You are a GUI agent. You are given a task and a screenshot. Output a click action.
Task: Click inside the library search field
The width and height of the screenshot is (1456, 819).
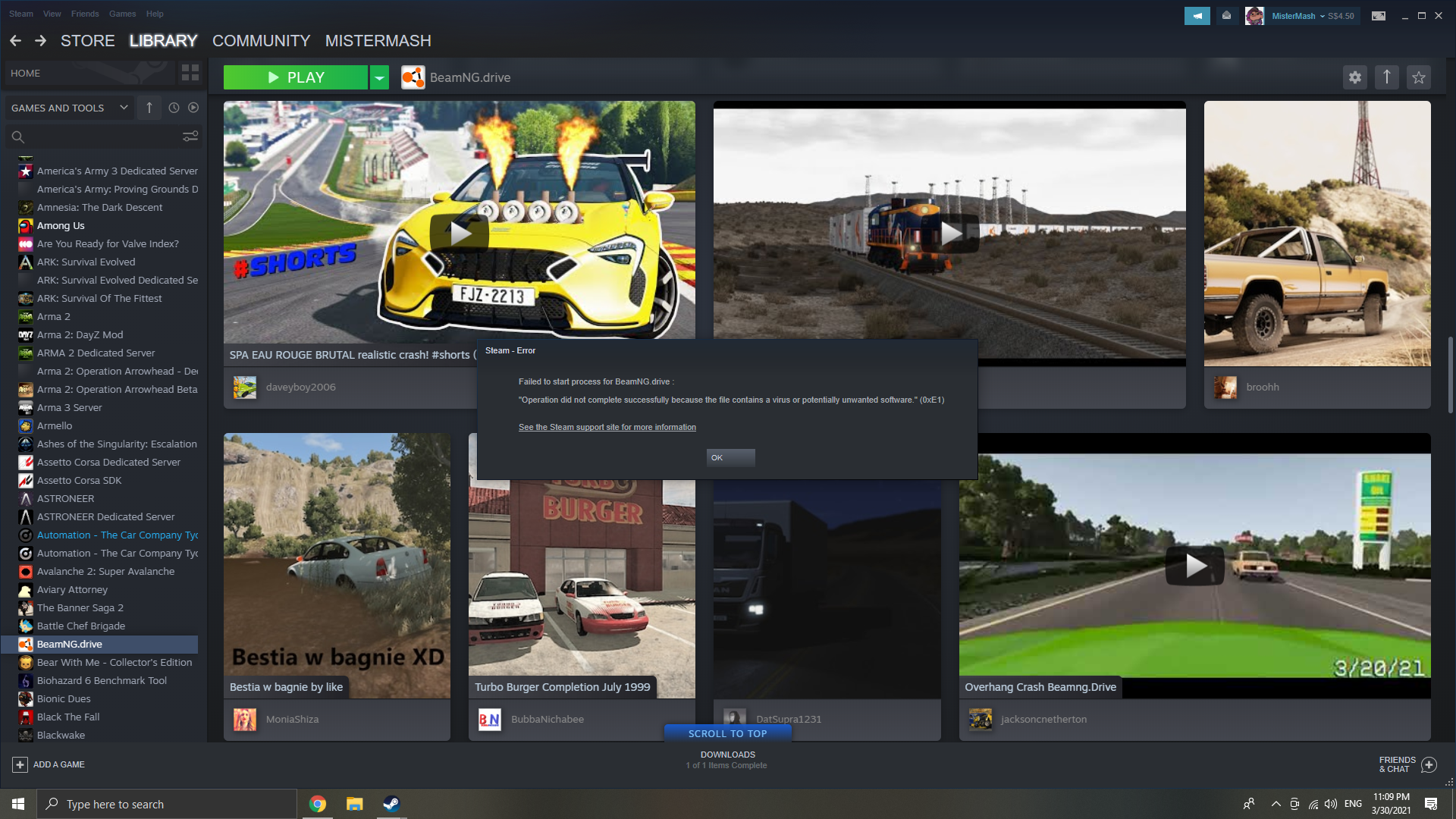102,136
